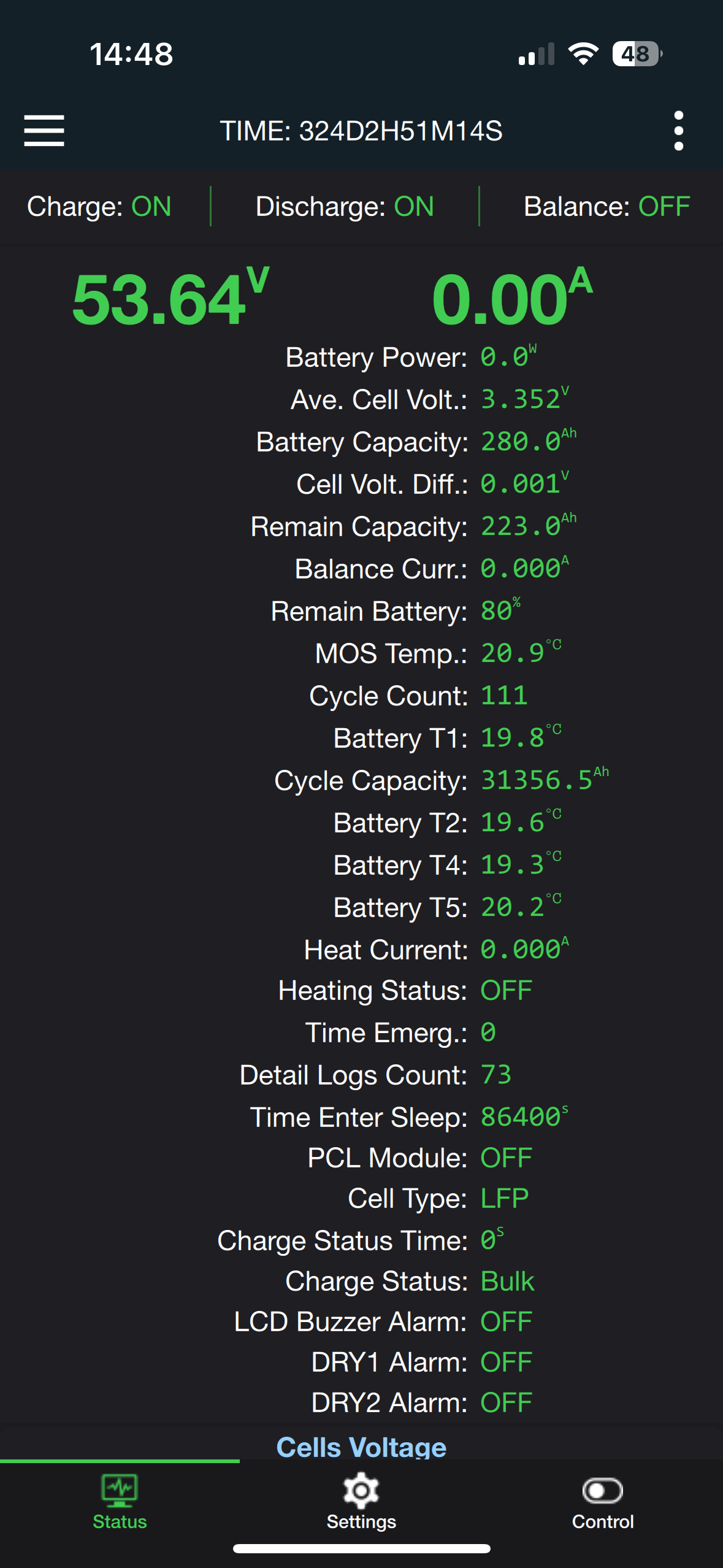
Task: Open the three-dot more options menu
Action: click(x=678, y=131)
